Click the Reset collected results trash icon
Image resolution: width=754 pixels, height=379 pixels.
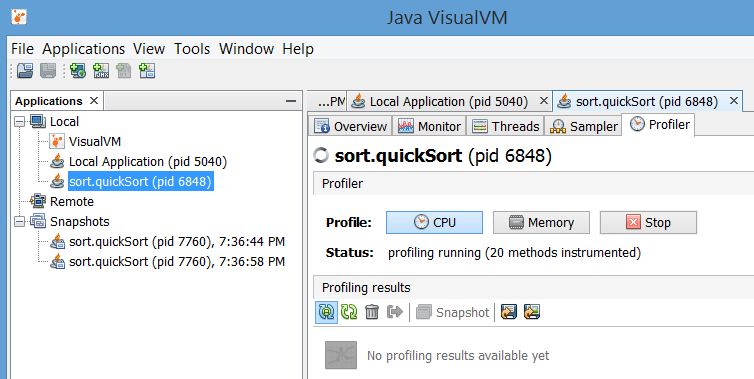pyautogui.click(x=372, y=312)
